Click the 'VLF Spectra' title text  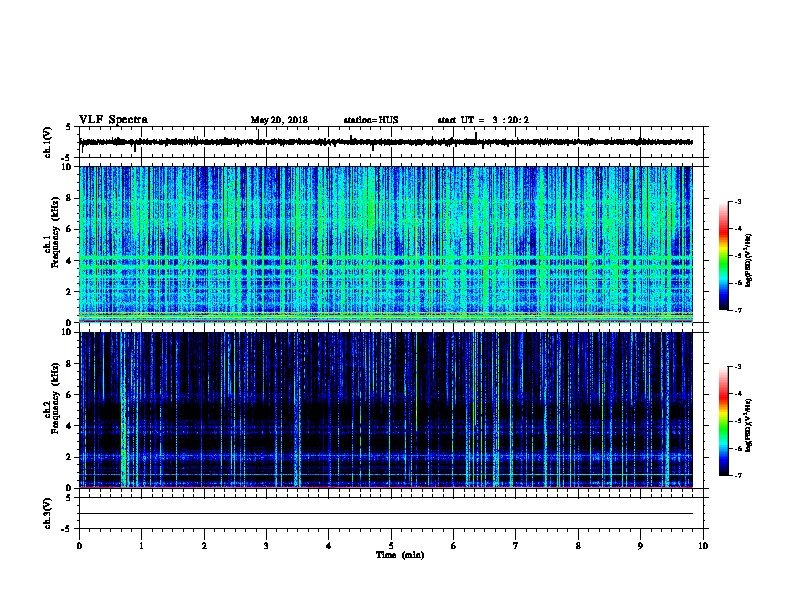[113, 120]
